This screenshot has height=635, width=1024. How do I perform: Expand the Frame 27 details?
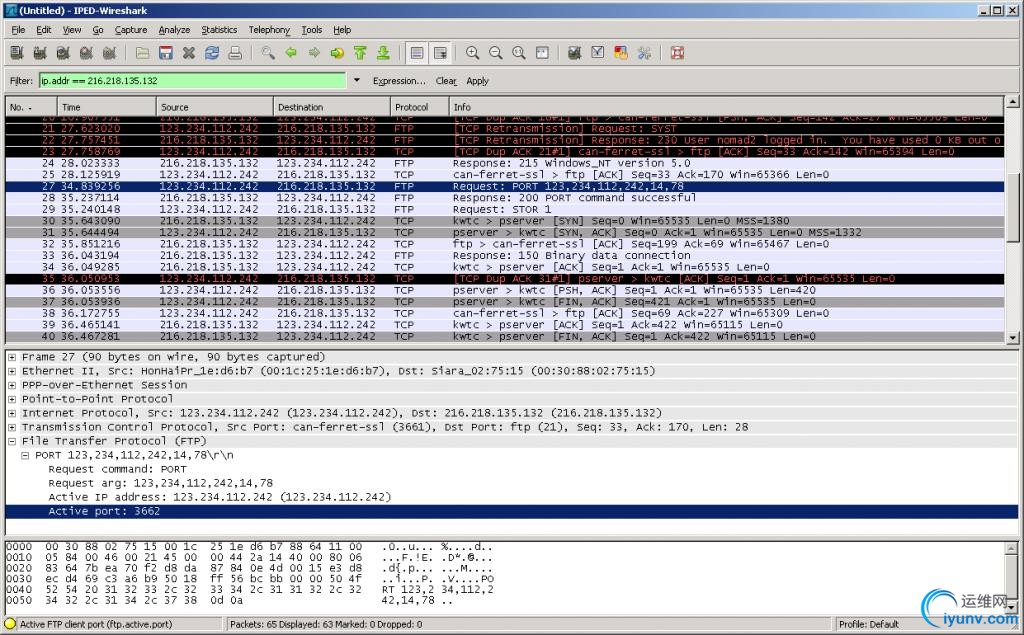[x=12, y=357]
